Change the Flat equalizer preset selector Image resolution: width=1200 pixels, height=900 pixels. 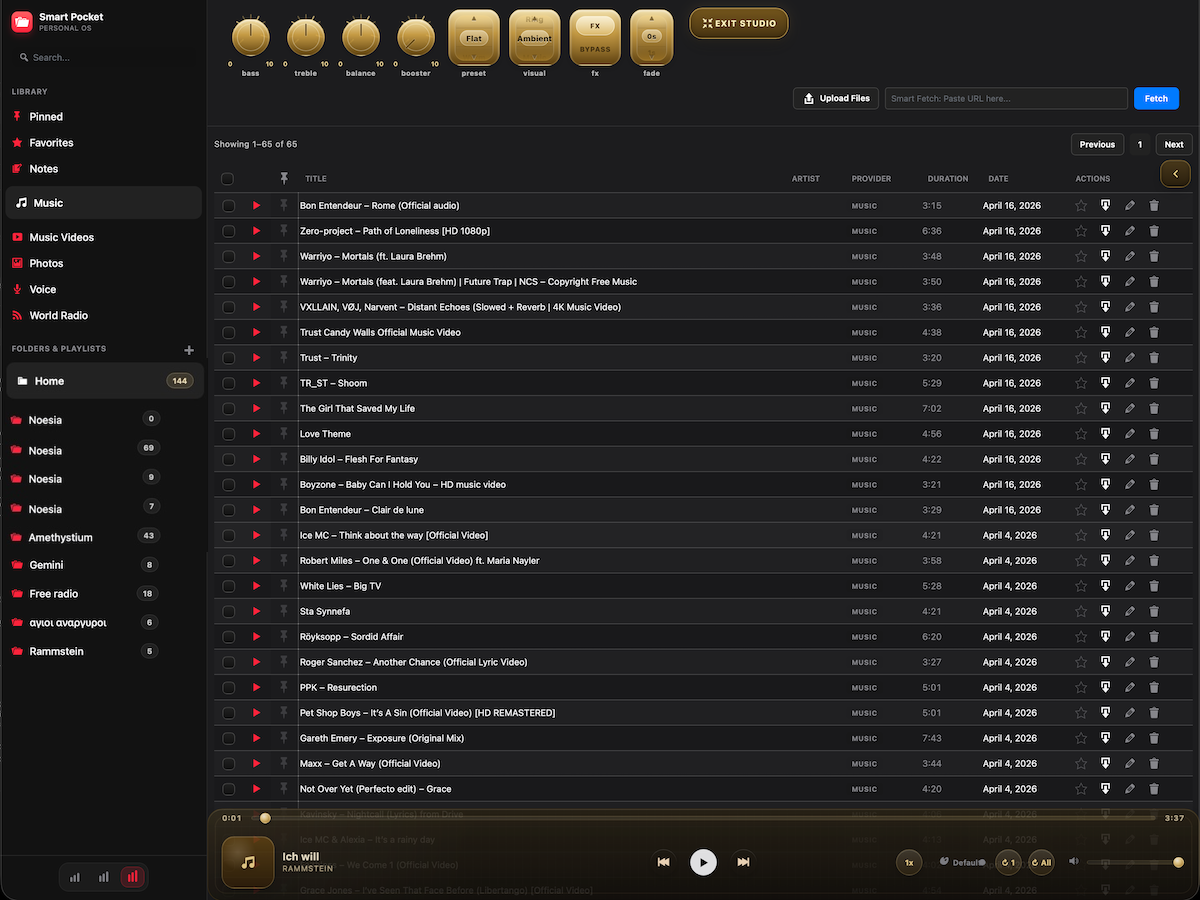pyautogui.click(x=474, y=38)
